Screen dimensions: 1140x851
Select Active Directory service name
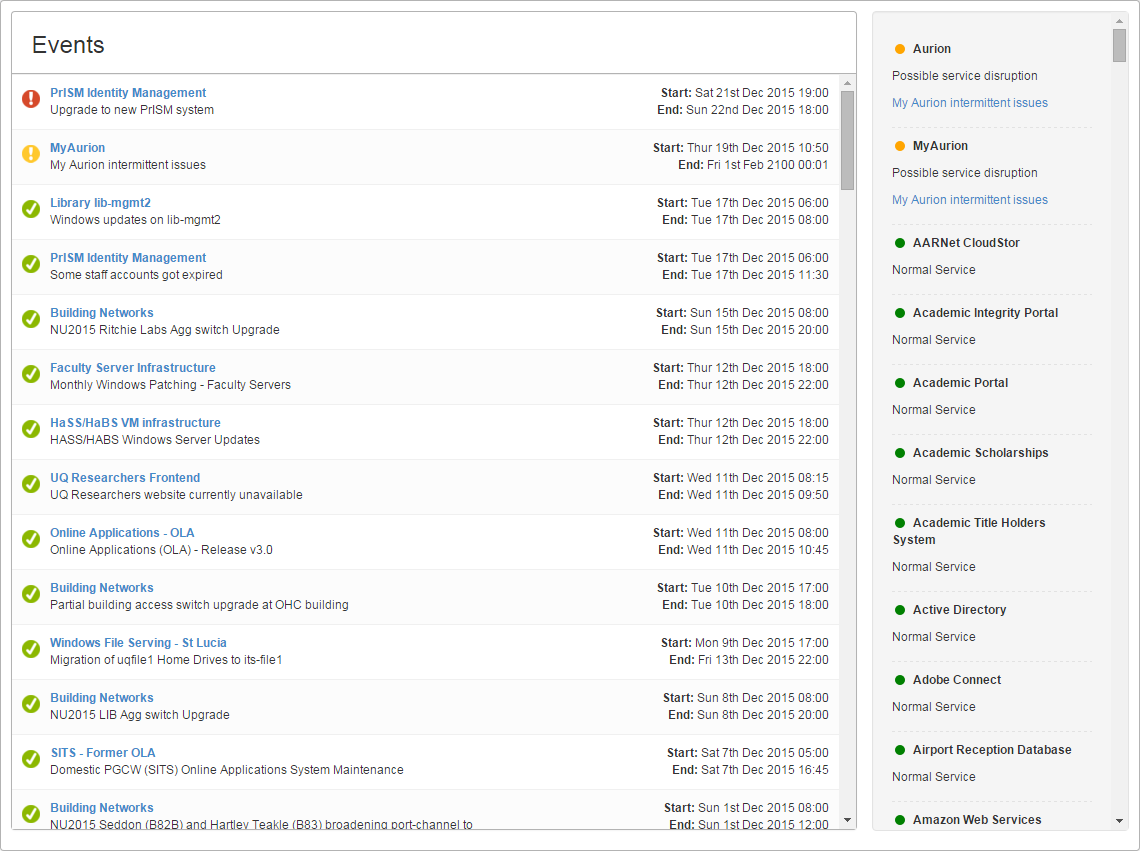(960, 610)
